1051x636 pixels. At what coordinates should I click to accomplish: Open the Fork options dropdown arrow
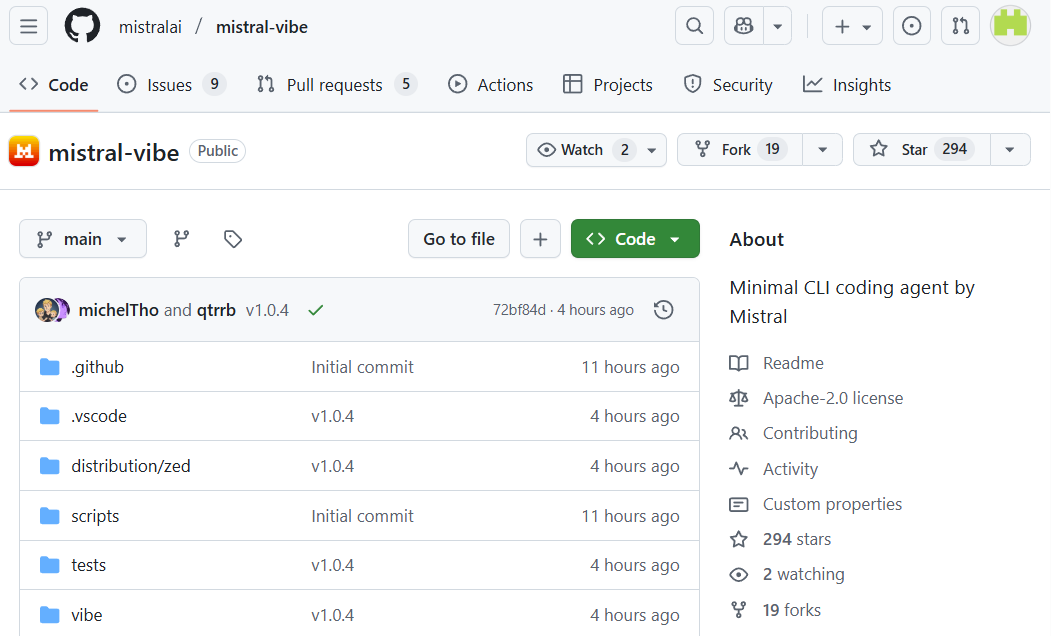click(823, 150)
